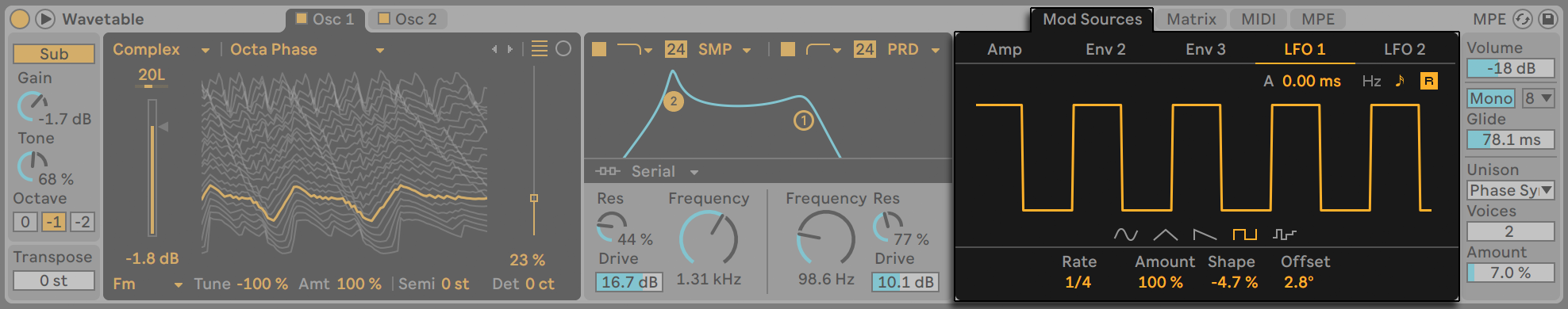Toggle the Osc 2 on/off square
This screenshot has height=309, width=1568.
(x=384, y=17)
